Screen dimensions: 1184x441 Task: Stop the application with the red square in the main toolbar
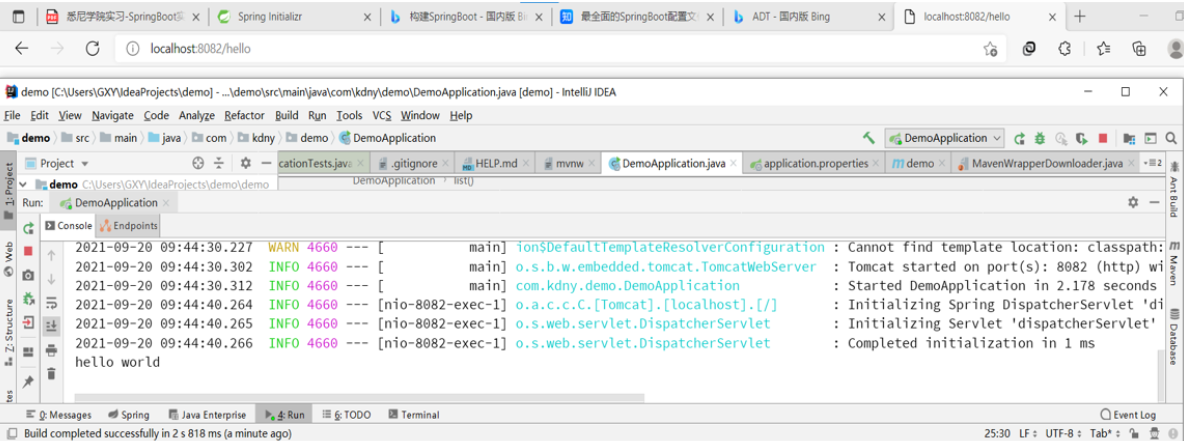tap(1103, 138)
